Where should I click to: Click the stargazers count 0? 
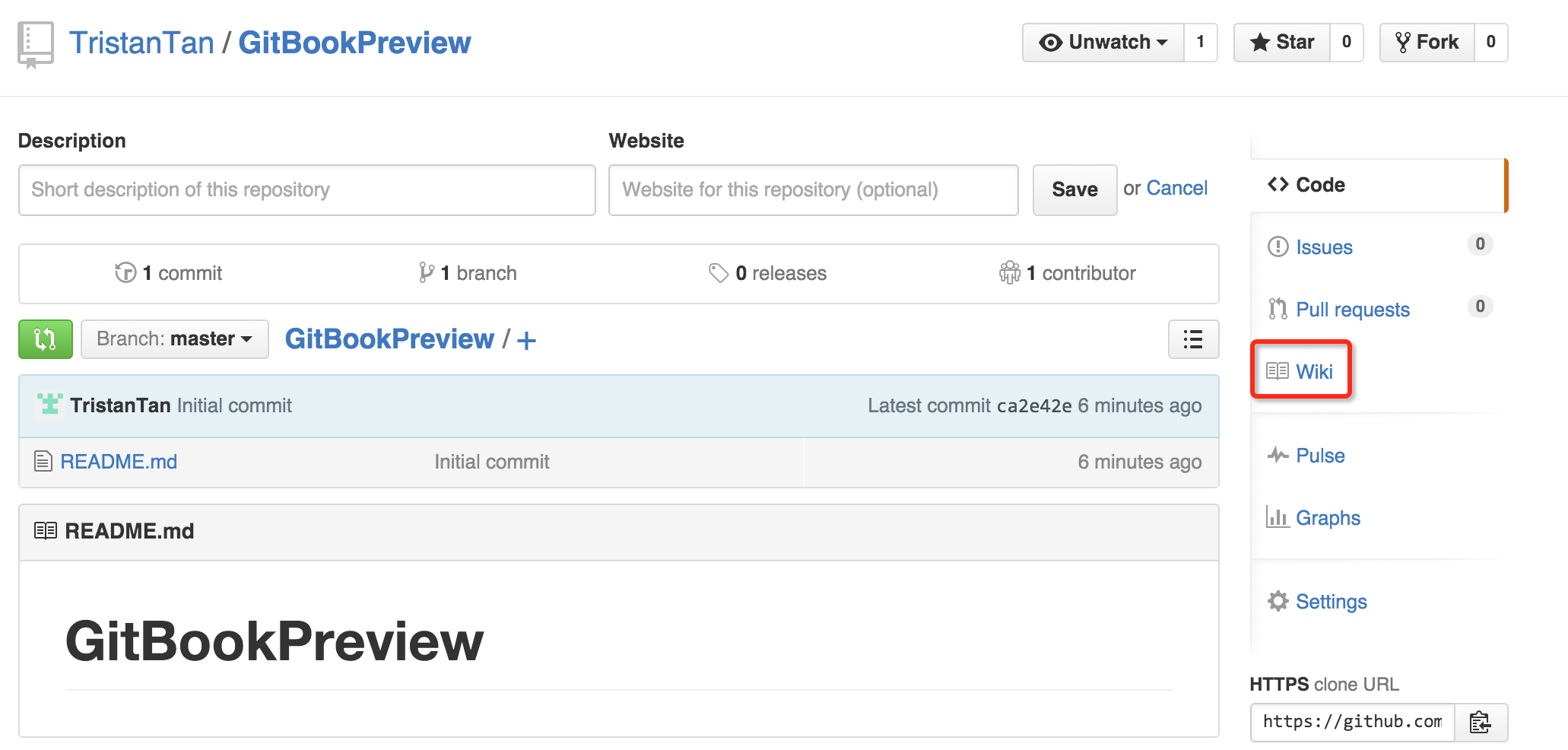pos(1346,43)
